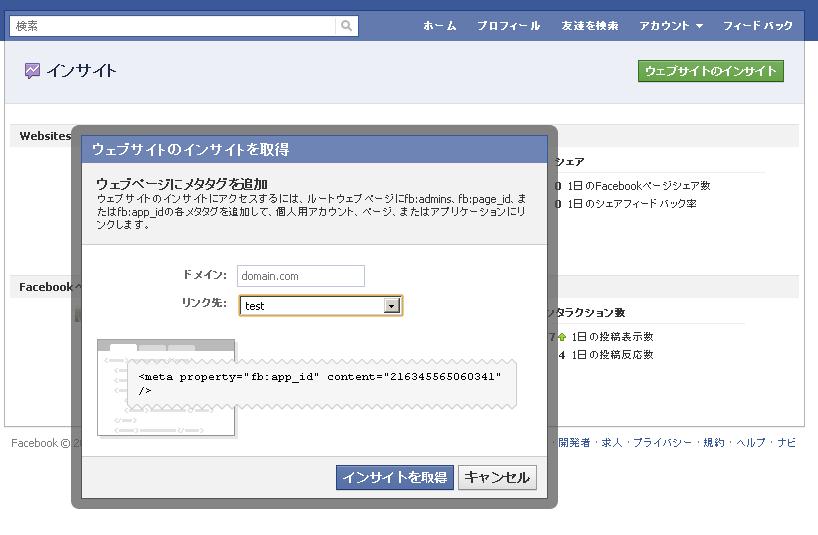Open フィードバック in the top bar
The image size is (818, 535).
[757, 26]
